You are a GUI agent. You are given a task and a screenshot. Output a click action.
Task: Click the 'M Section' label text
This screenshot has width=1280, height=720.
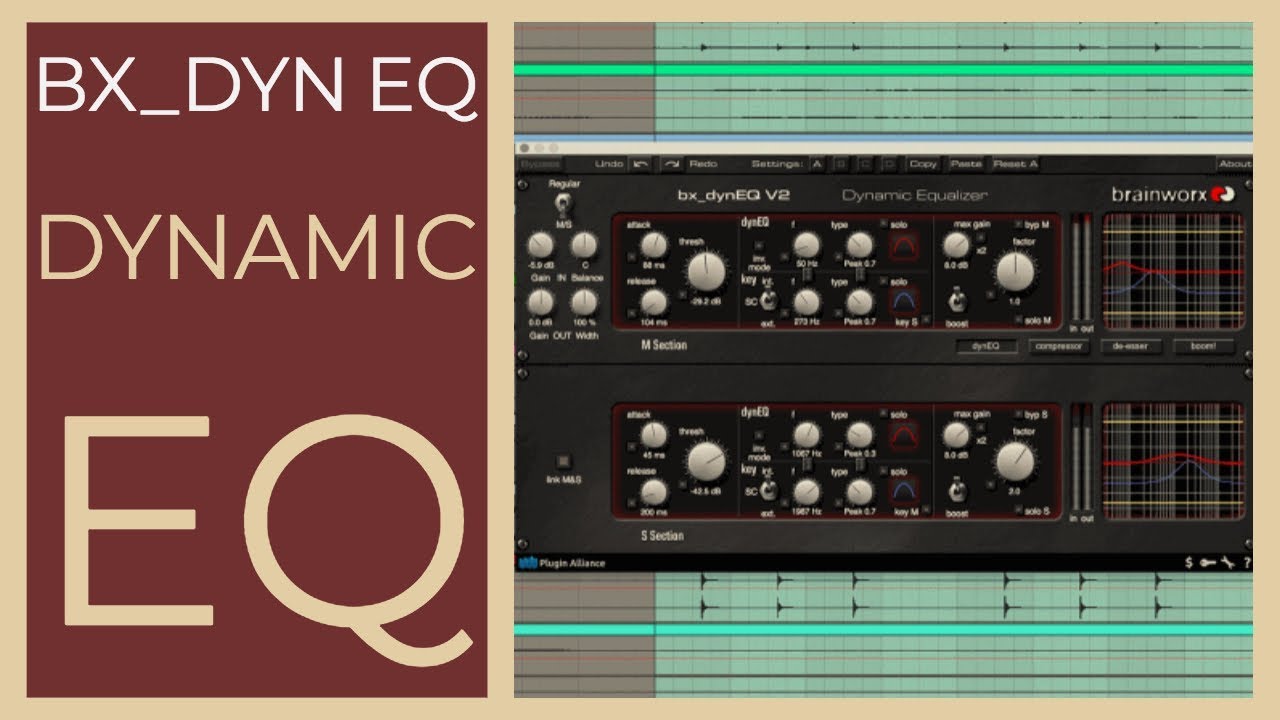coord(664,346)
